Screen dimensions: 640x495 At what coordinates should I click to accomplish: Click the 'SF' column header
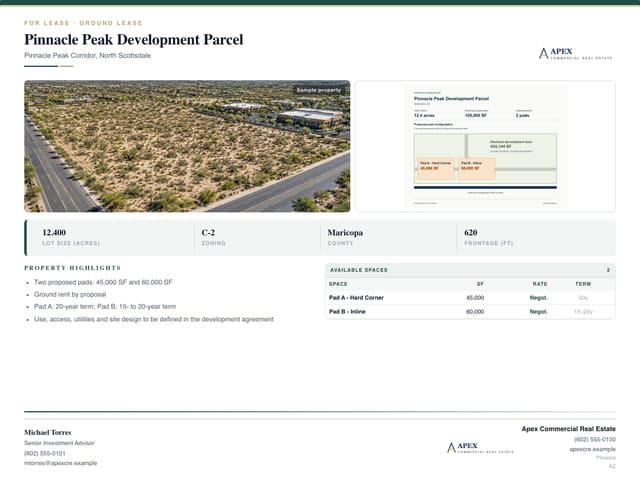click(480, 284)
